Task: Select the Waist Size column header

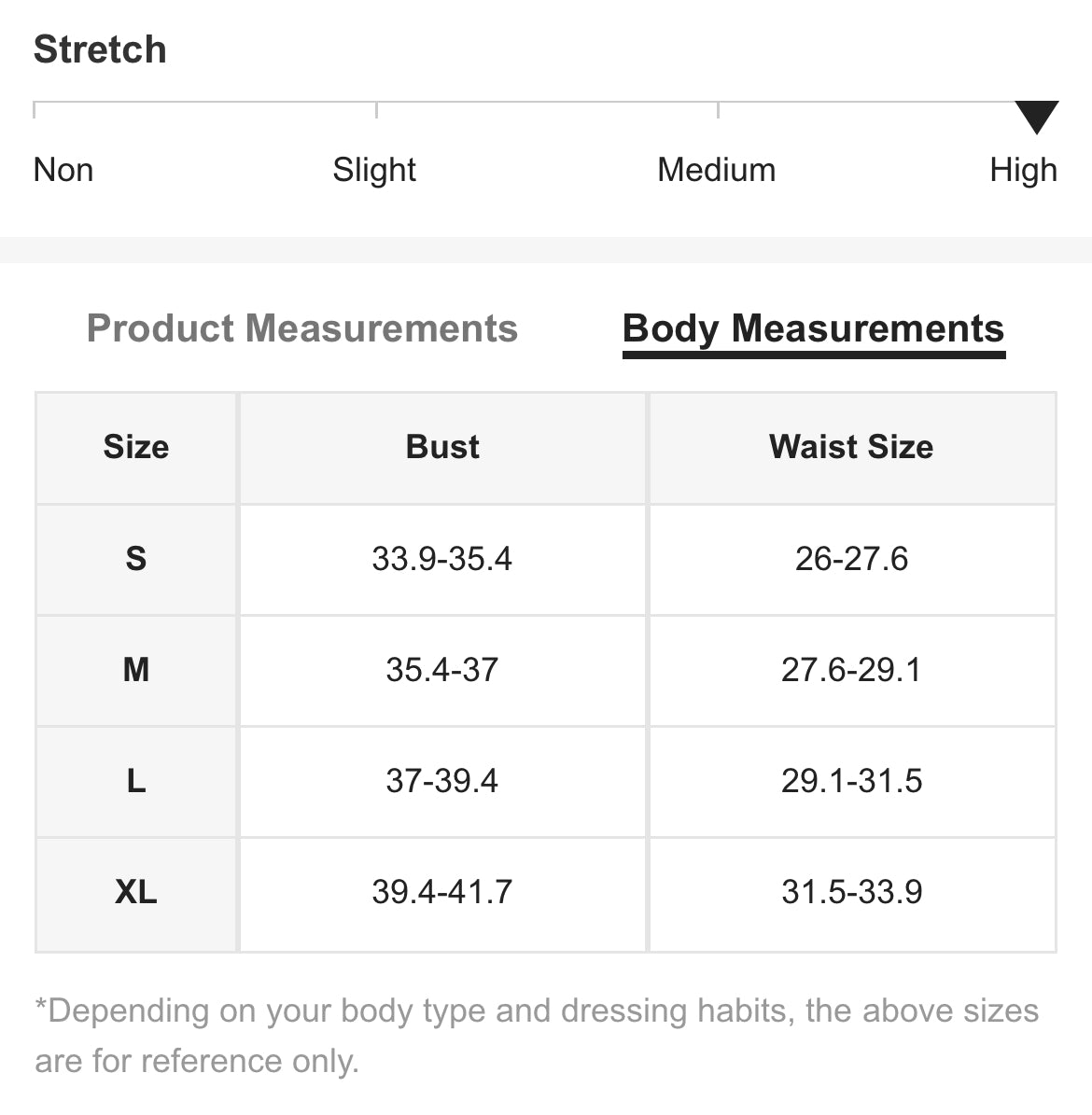Action: coord(851,447)
